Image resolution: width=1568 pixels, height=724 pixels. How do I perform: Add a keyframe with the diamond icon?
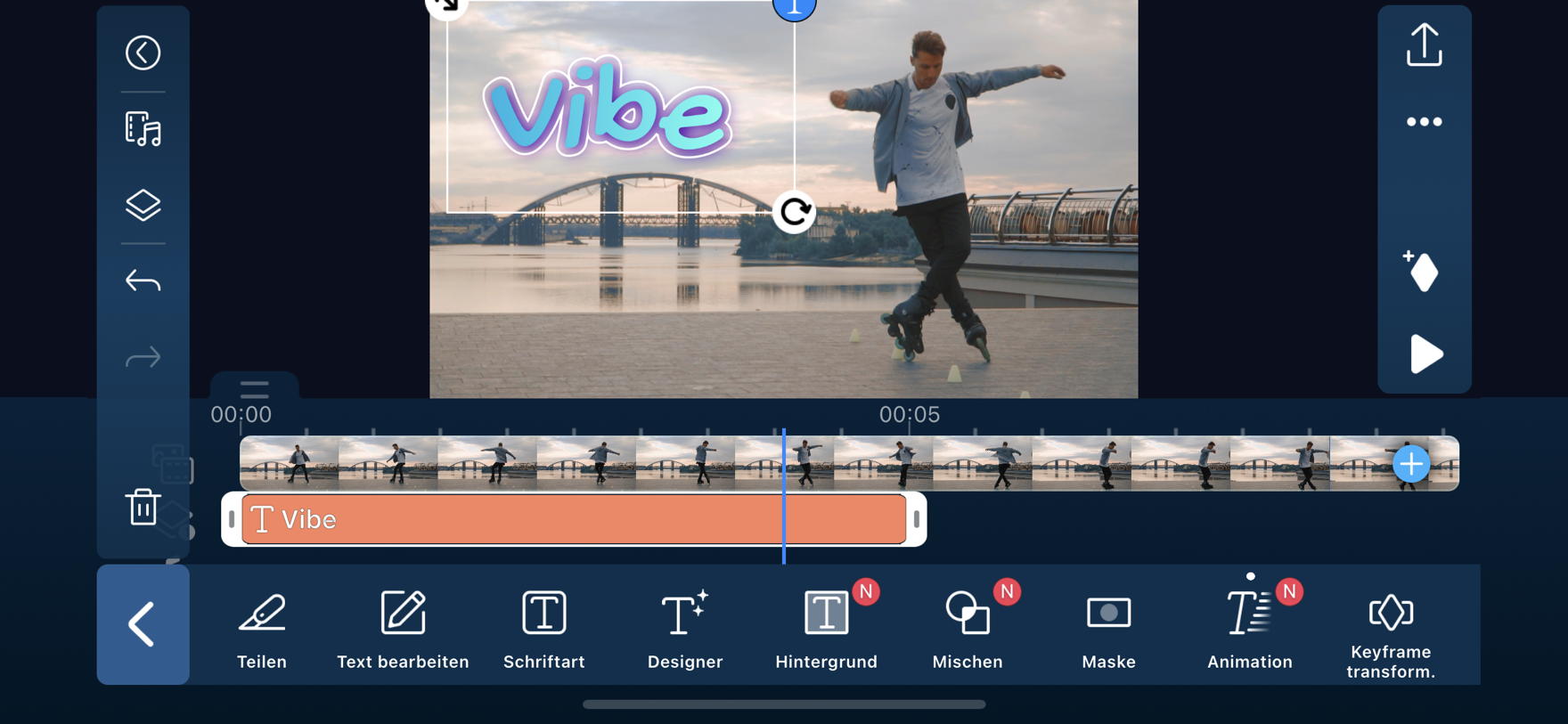1423,271
